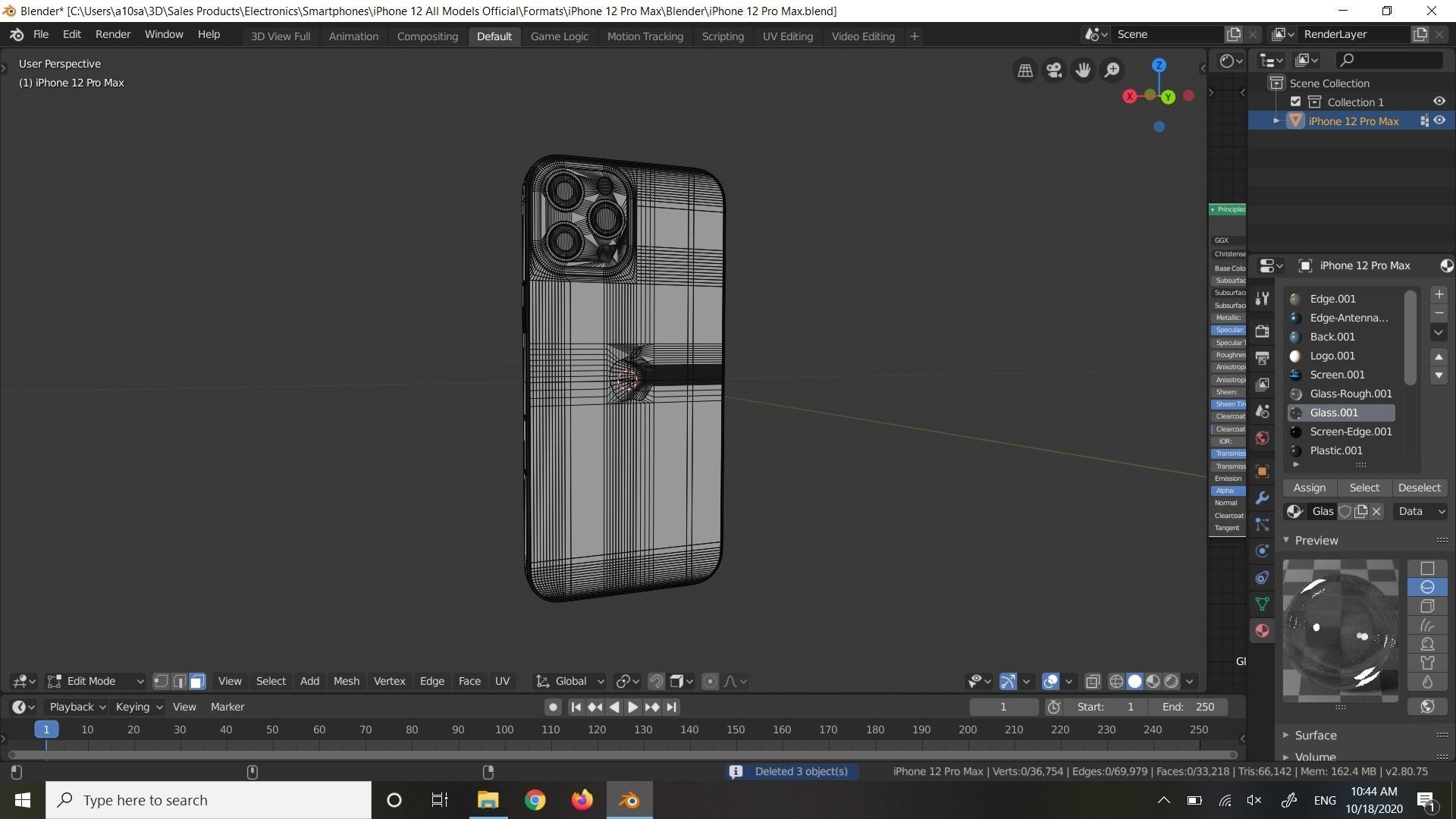Screen dimensions: 1456x819
Task: Switch to the UV Editing workspace tab
Action: 787,36
